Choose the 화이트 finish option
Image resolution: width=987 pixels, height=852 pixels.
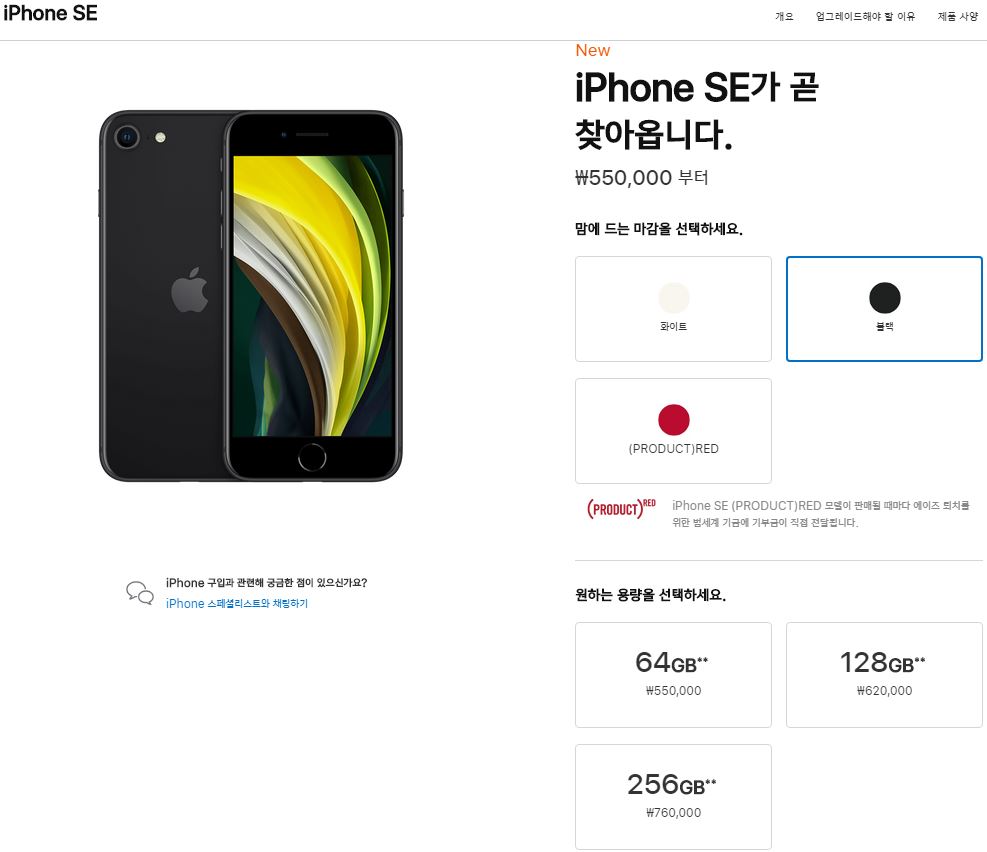(x=674, y=309)
